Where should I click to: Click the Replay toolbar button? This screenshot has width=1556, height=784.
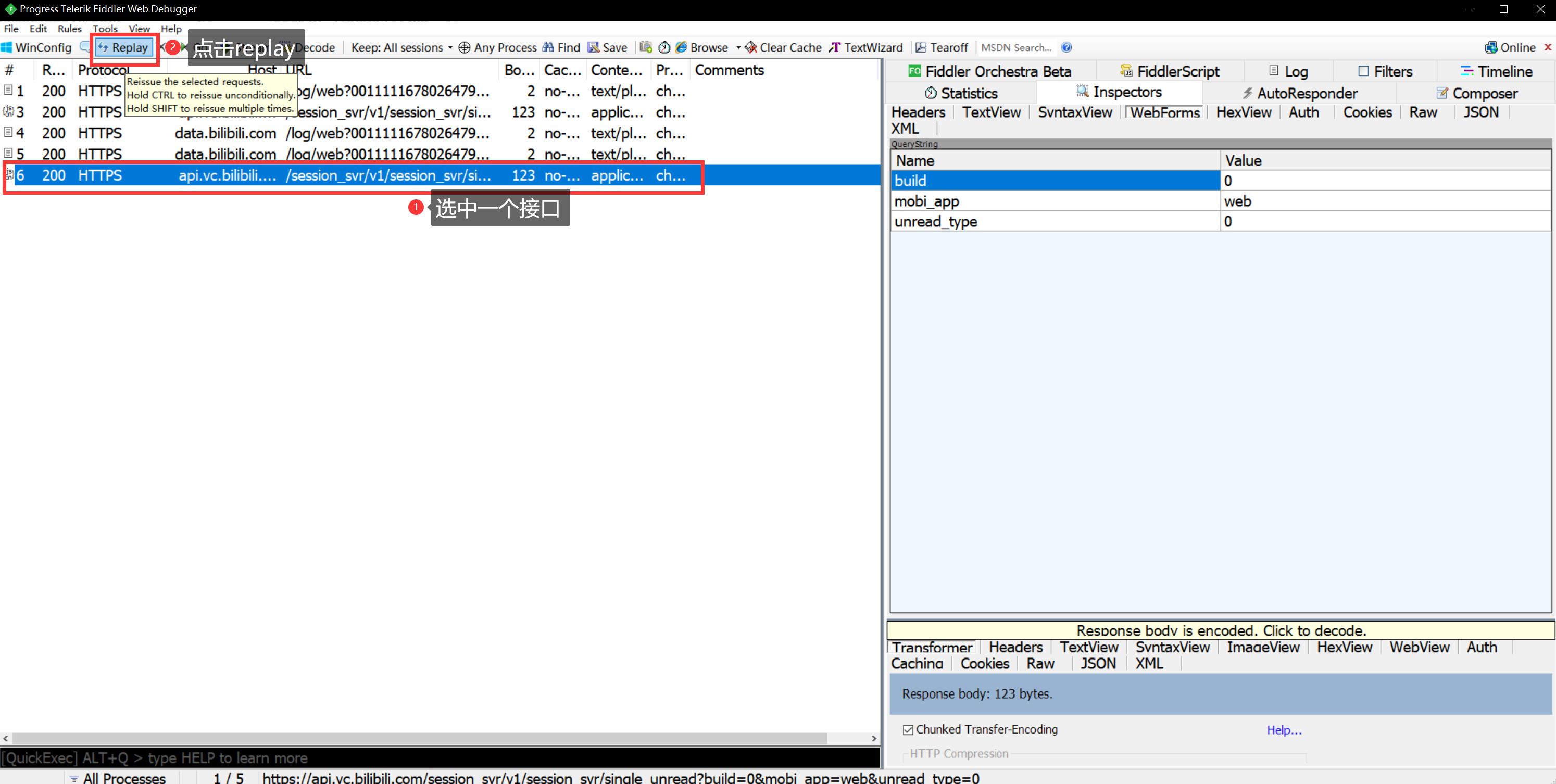pos(123,48)
